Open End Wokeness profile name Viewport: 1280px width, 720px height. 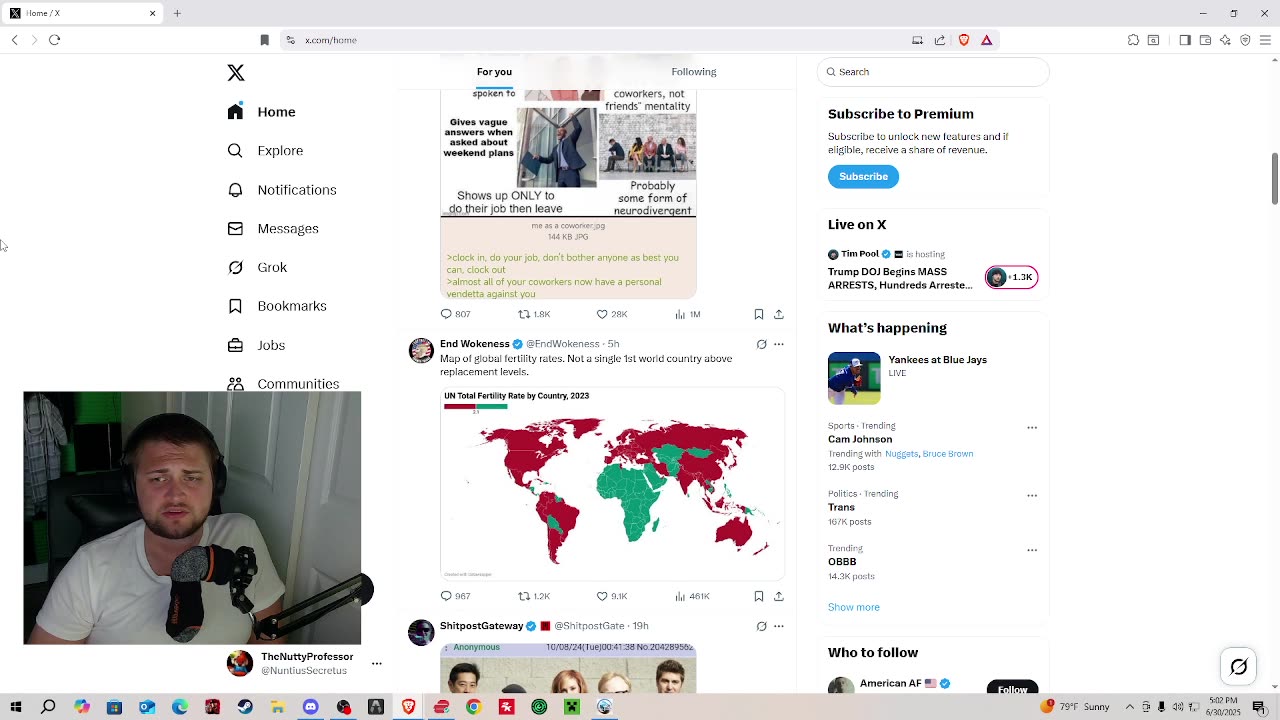point(475,344)
